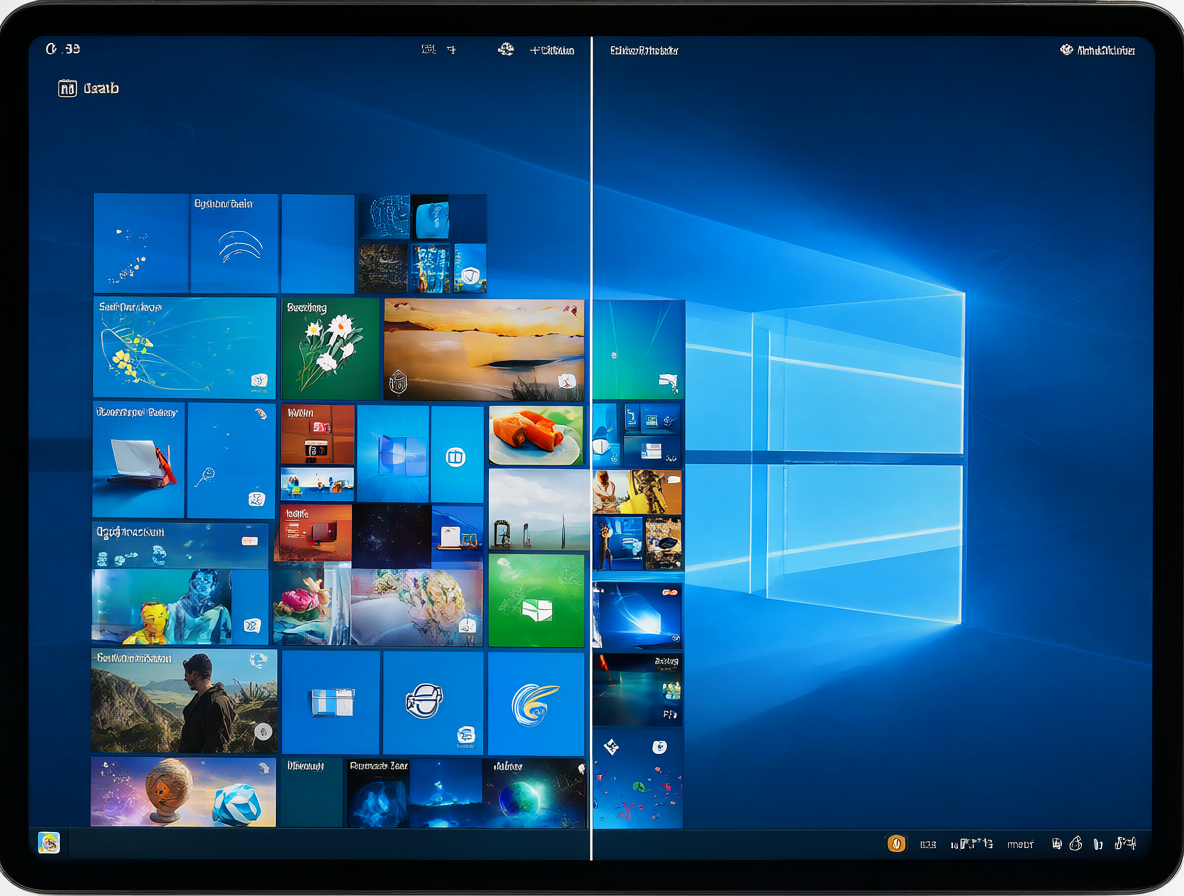Click the square document icon in system tray

click(x=1057, y=844)
